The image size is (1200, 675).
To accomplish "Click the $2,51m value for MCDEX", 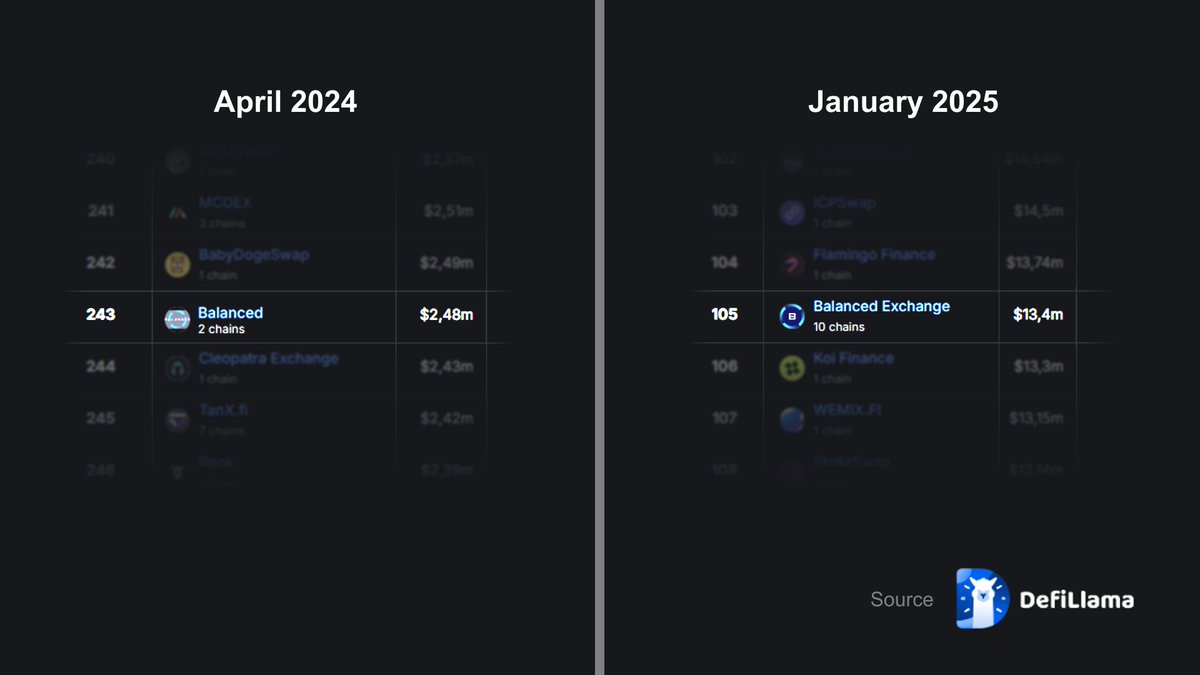I will coord(448,211).
